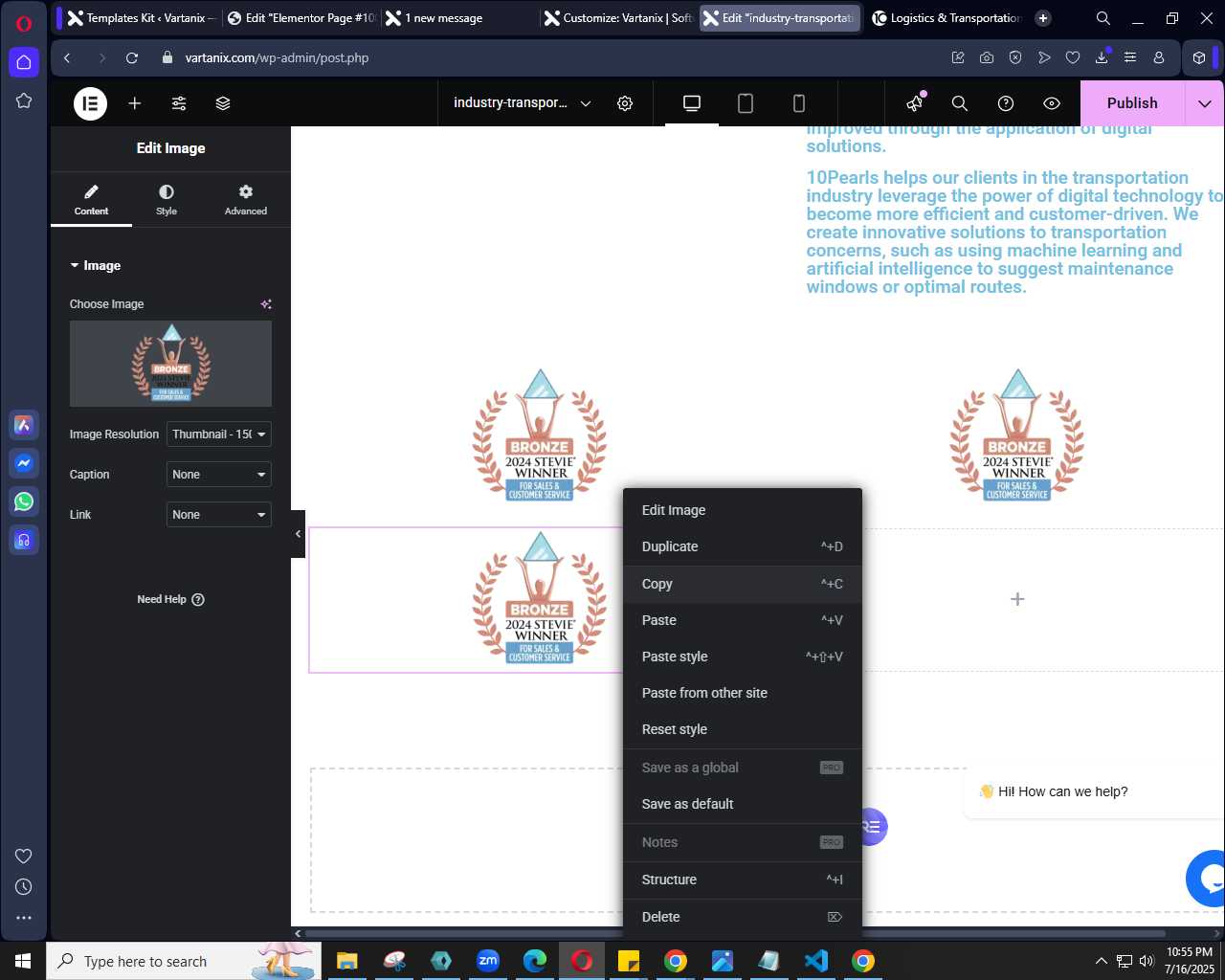Screen dimensions: 1225x980
Task: Open a new browser tab
Action: 1043,18
